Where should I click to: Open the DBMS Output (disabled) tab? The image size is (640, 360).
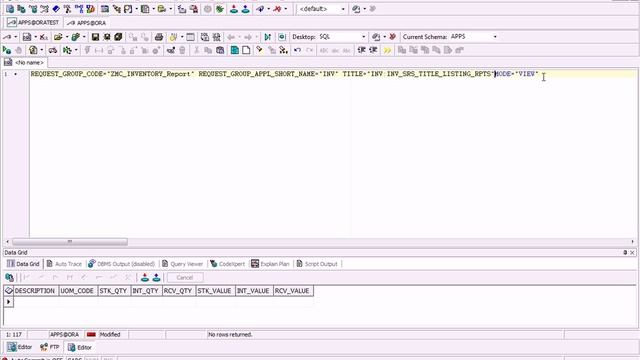122,264
